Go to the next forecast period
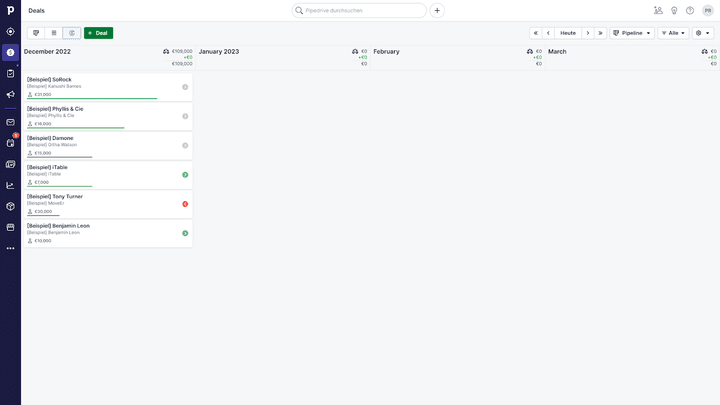This screenshot has width=720, height=405. 588,33
